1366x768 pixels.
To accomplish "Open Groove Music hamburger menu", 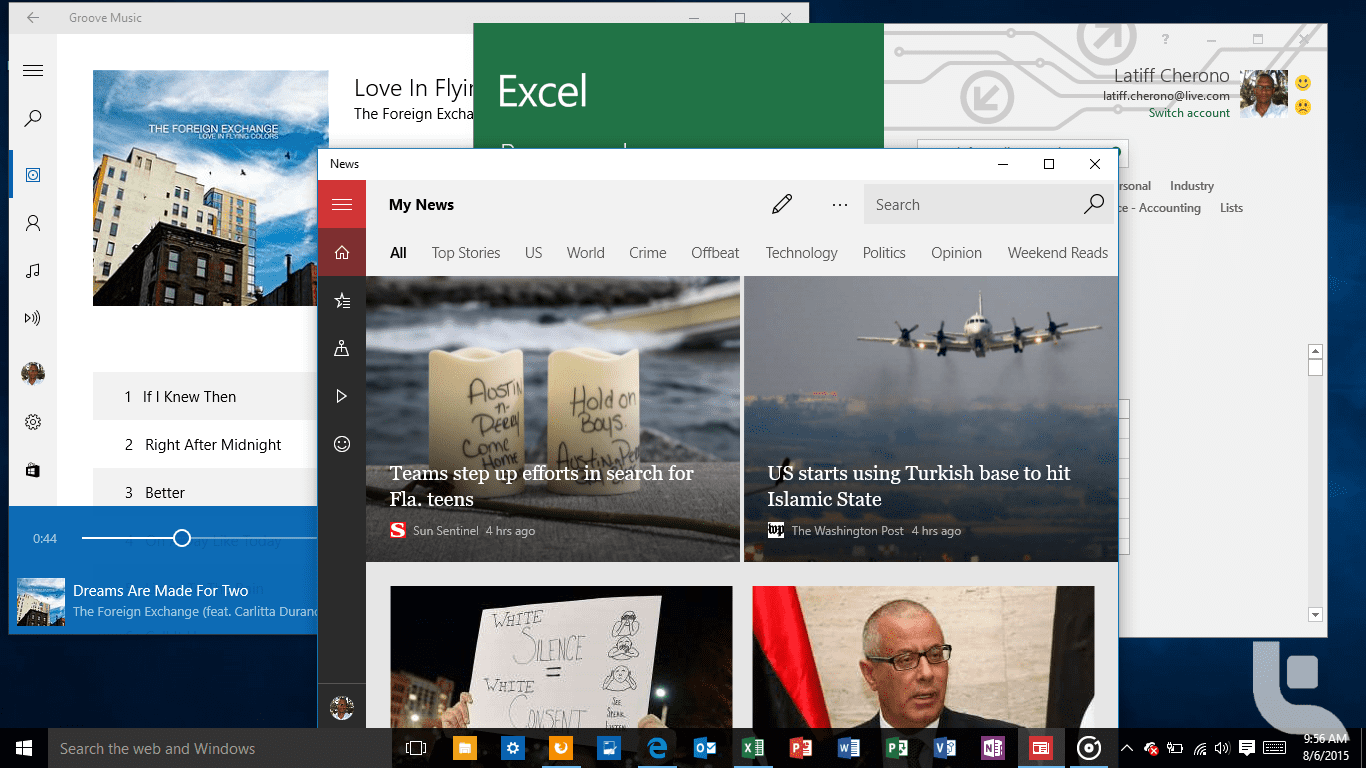I will [33, 70].
